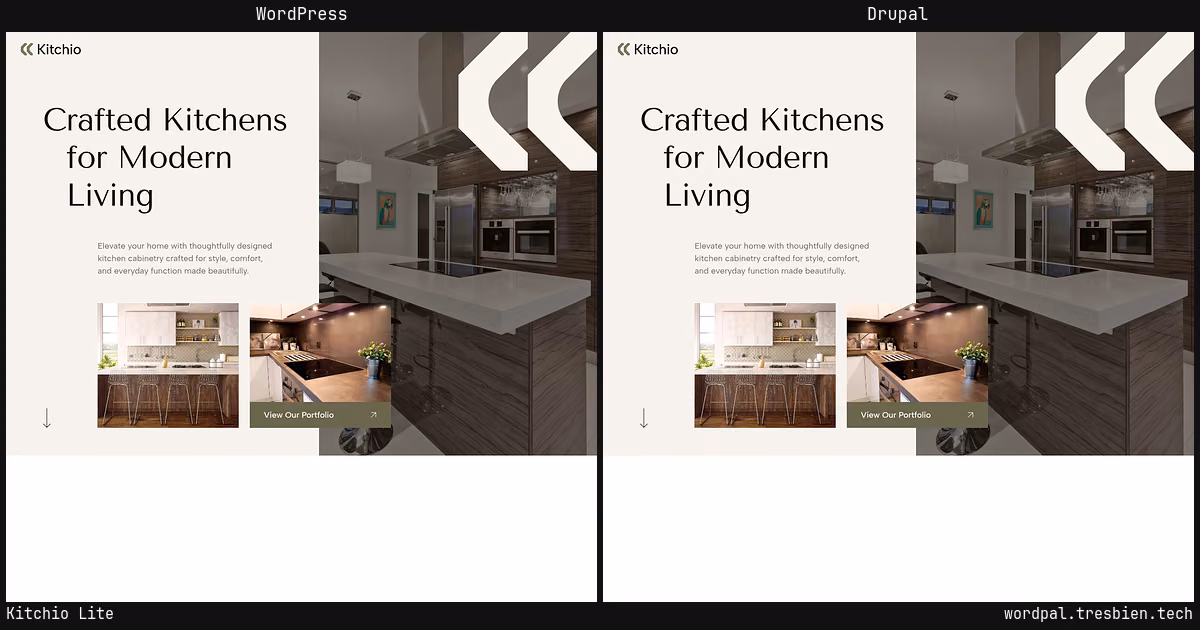Viewport: 1200px width, 630px height.
Task: Click the 'Crafted Kitchens' heading in WordPress pane
Action: pos(165,157)
